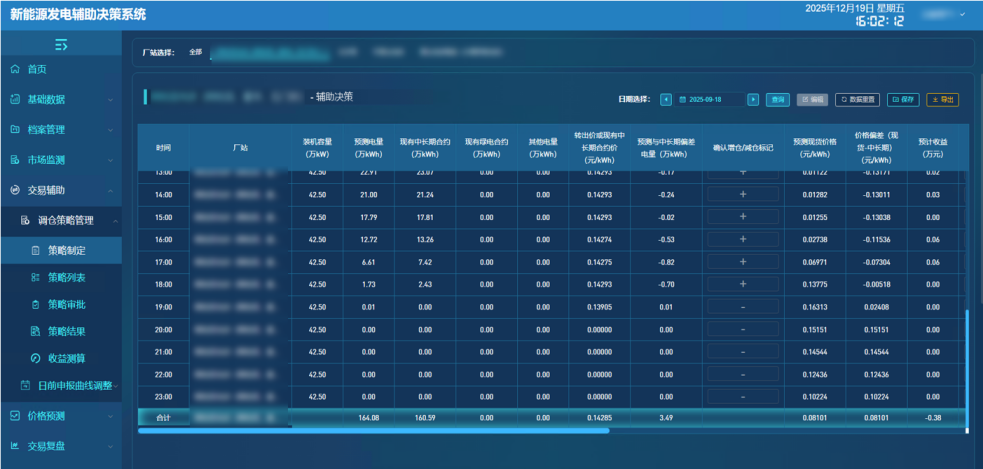Click the 首页 home icon in sidebar

[x=15, y=69]
